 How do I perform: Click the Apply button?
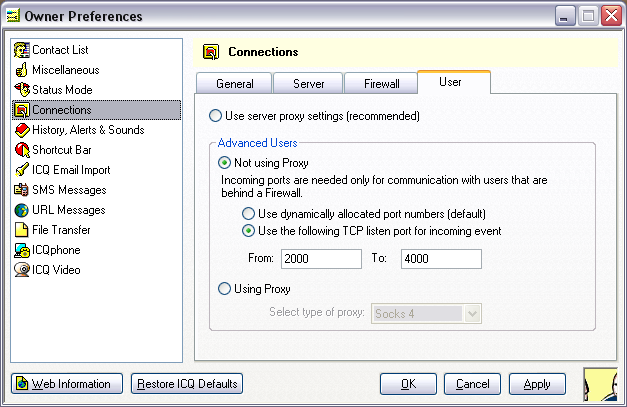(x=537, y=384)
